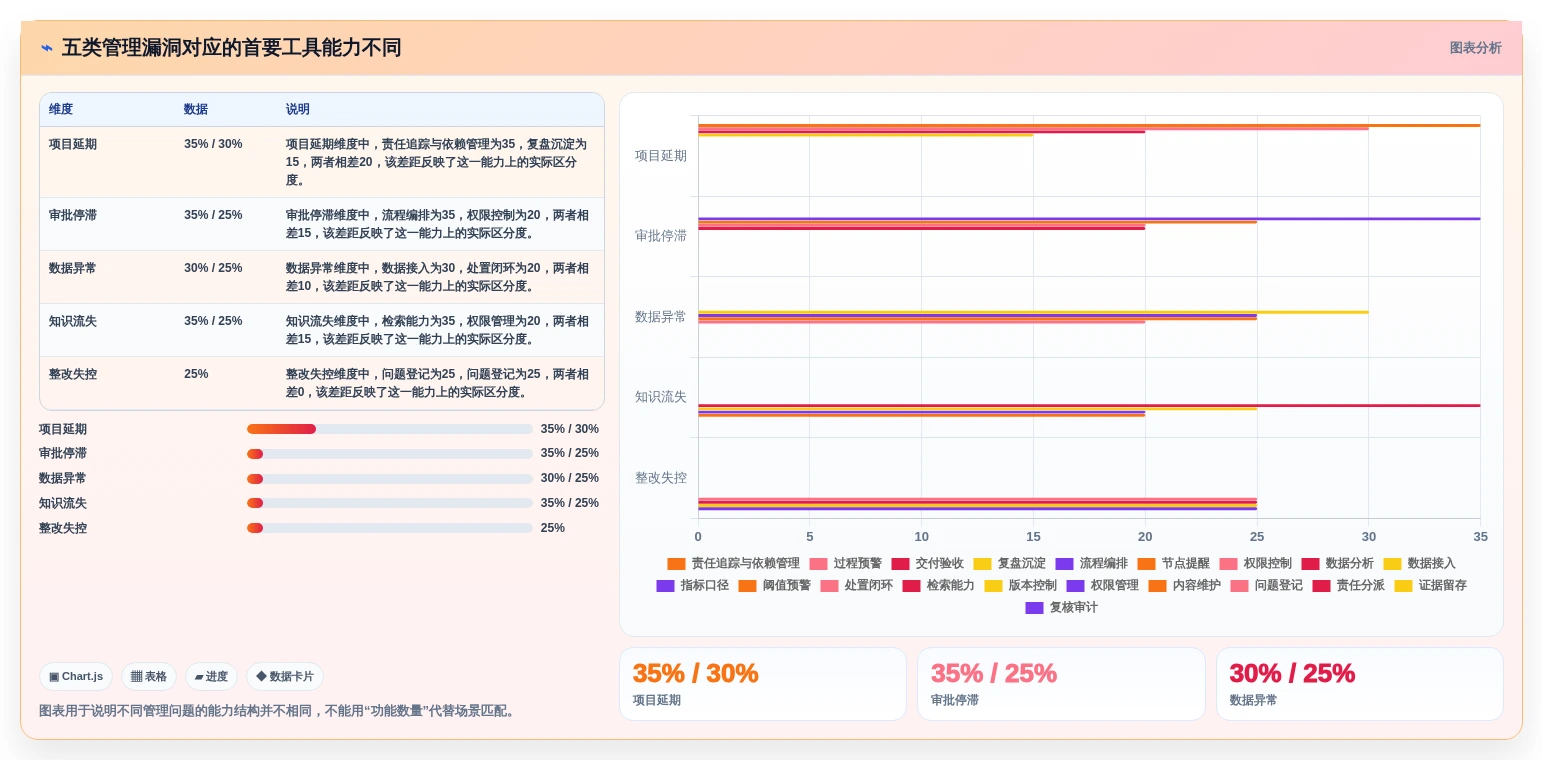Hide the 节点提醒 dataset in legend

tap(1173, 564)
